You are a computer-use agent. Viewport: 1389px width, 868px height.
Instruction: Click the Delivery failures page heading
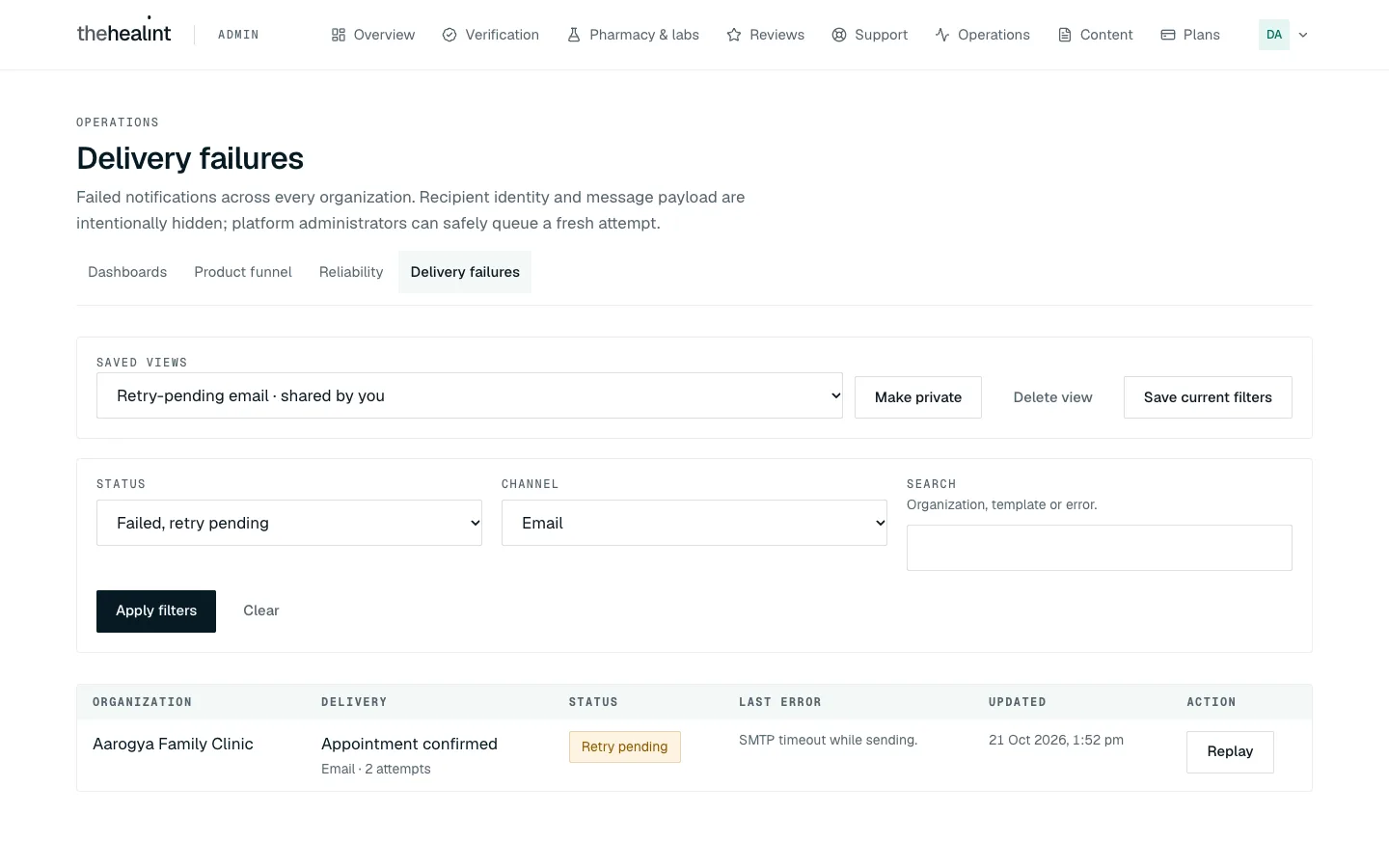click(190, 158)
